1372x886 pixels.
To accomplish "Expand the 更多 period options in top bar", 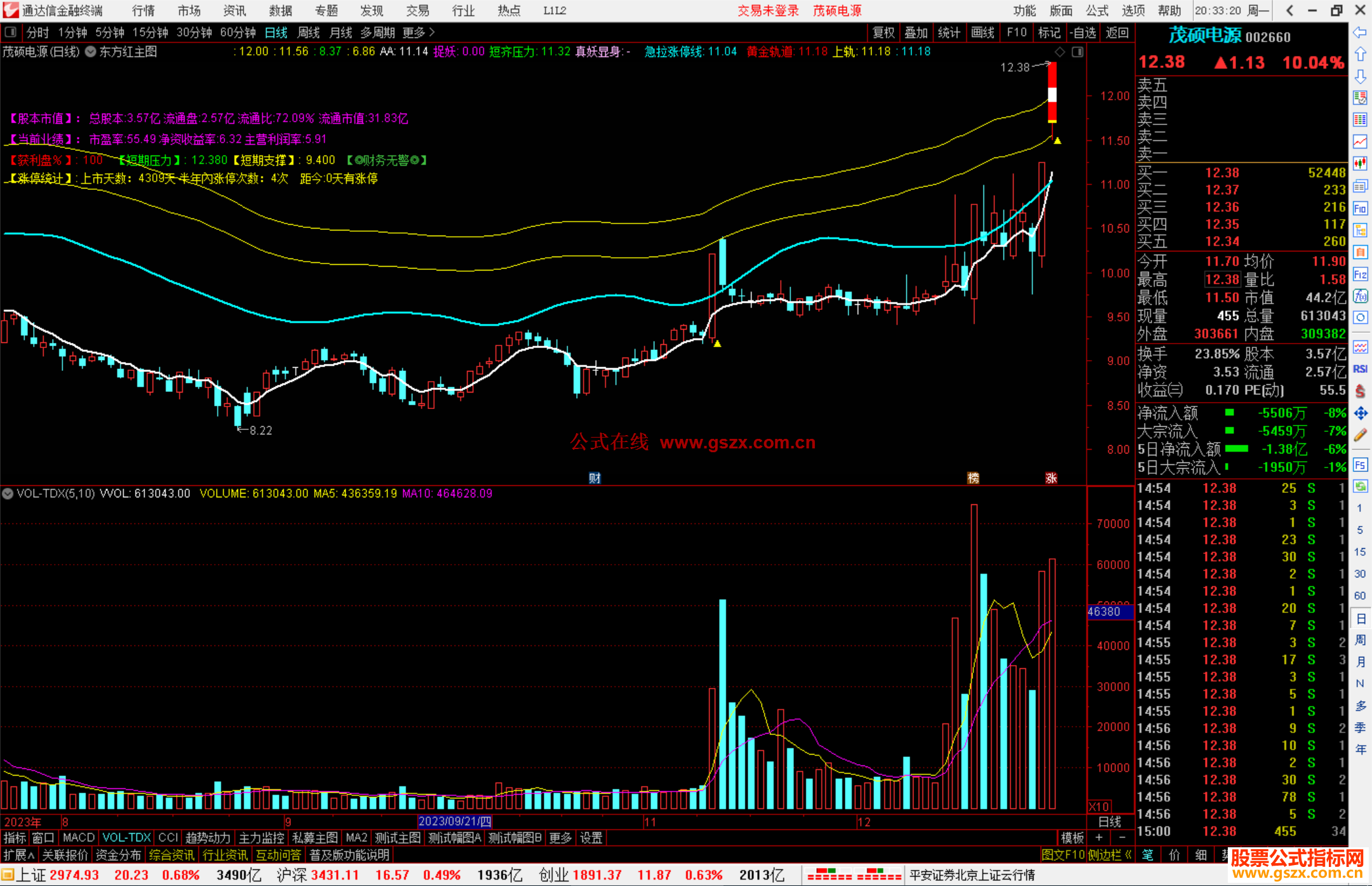I will pyautogui.click(x=419, y=32).
